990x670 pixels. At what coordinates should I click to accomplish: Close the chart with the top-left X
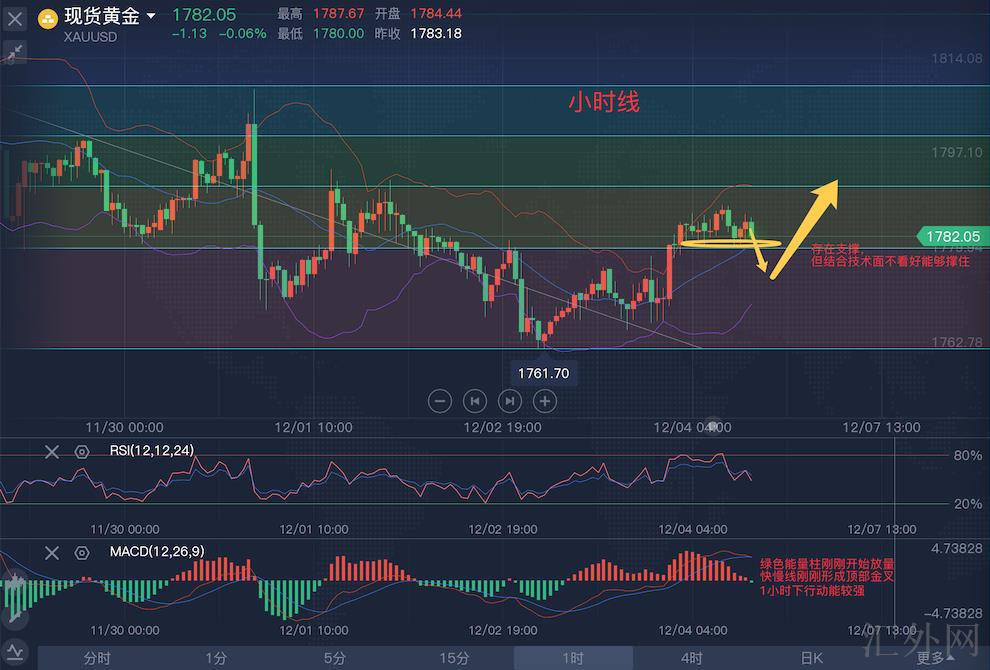(x=15, y=18)
